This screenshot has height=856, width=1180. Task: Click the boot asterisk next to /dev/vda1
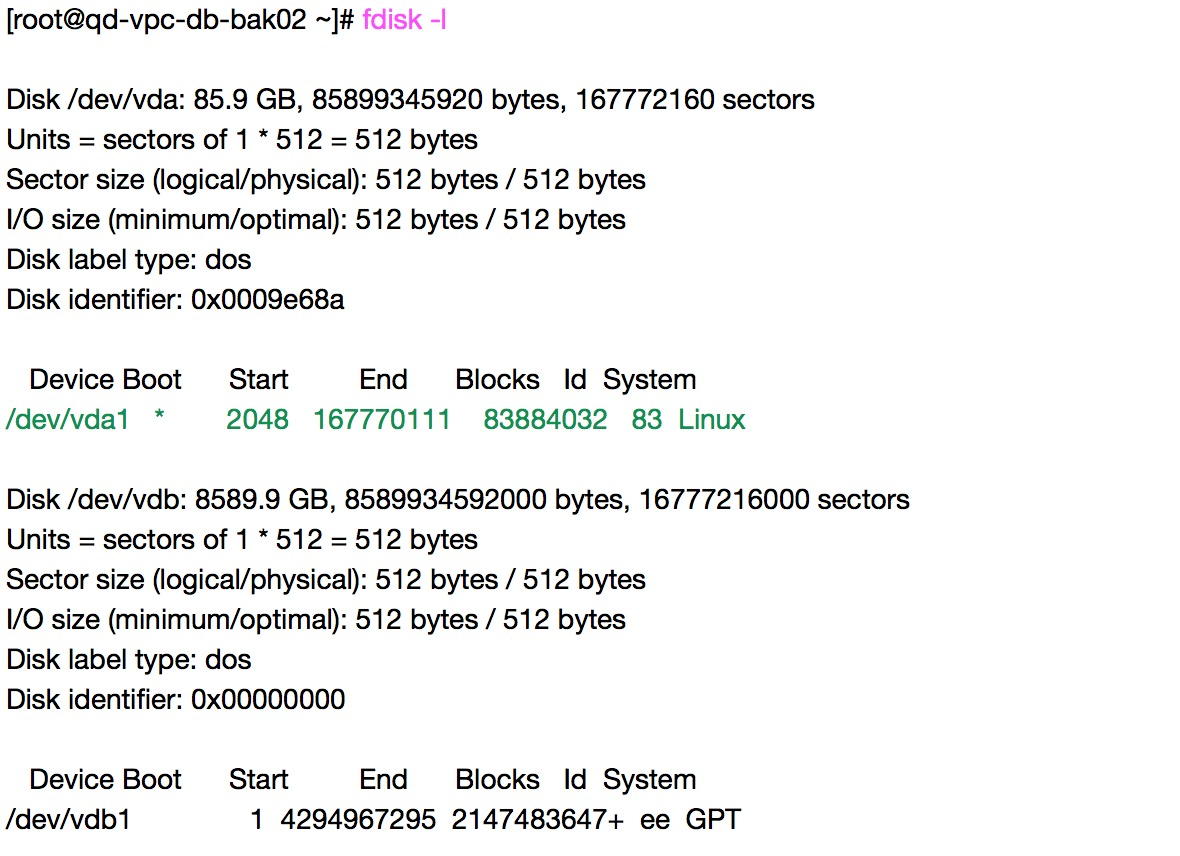160,422
